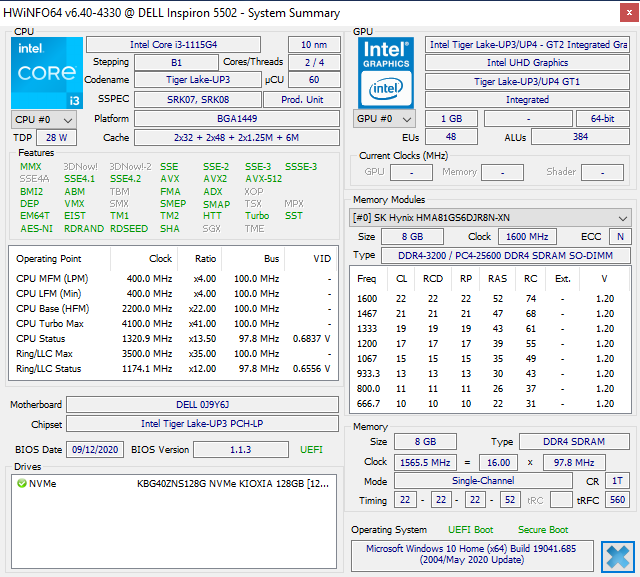Click the green check icon beside NVMe
Viewport: 640px width, 577px height.
point(21,484)
